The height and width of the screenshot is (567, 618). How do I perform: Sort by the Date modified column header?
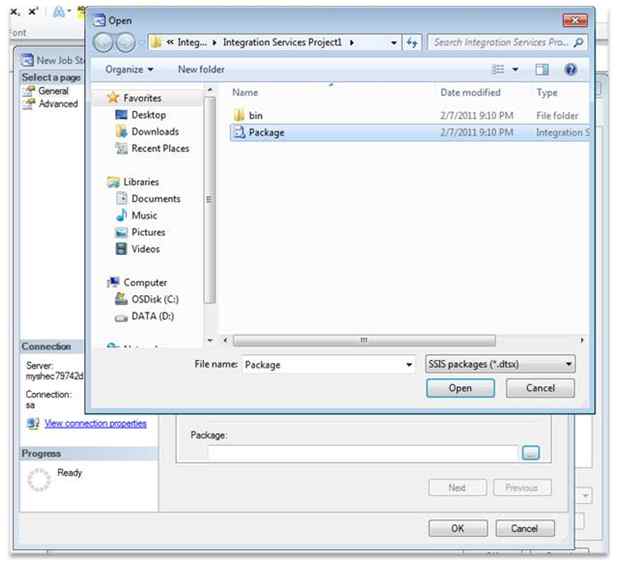[470, 93]
